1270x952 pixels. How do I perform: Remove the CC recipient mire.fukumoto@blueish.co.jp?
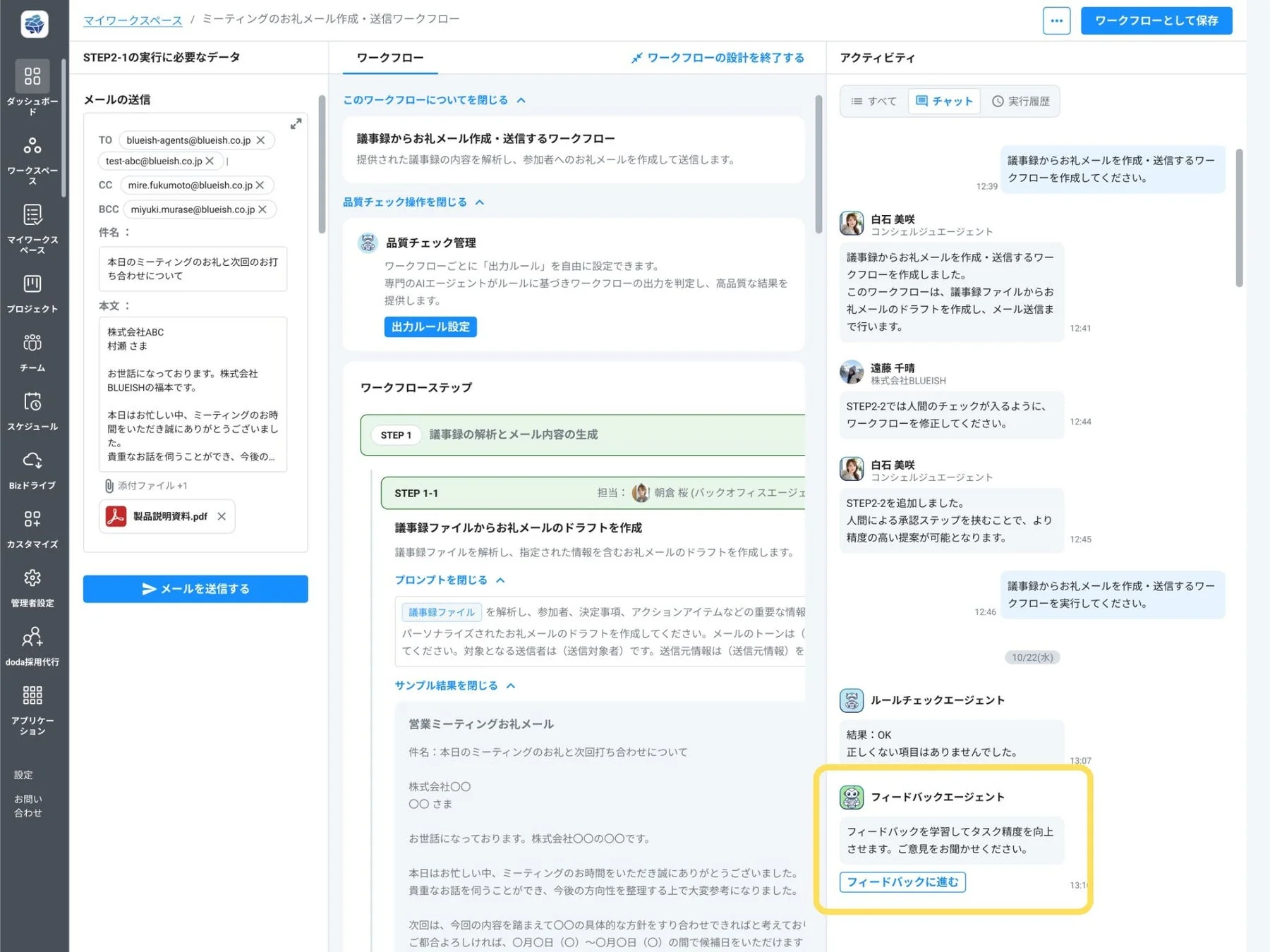[260, 185]
